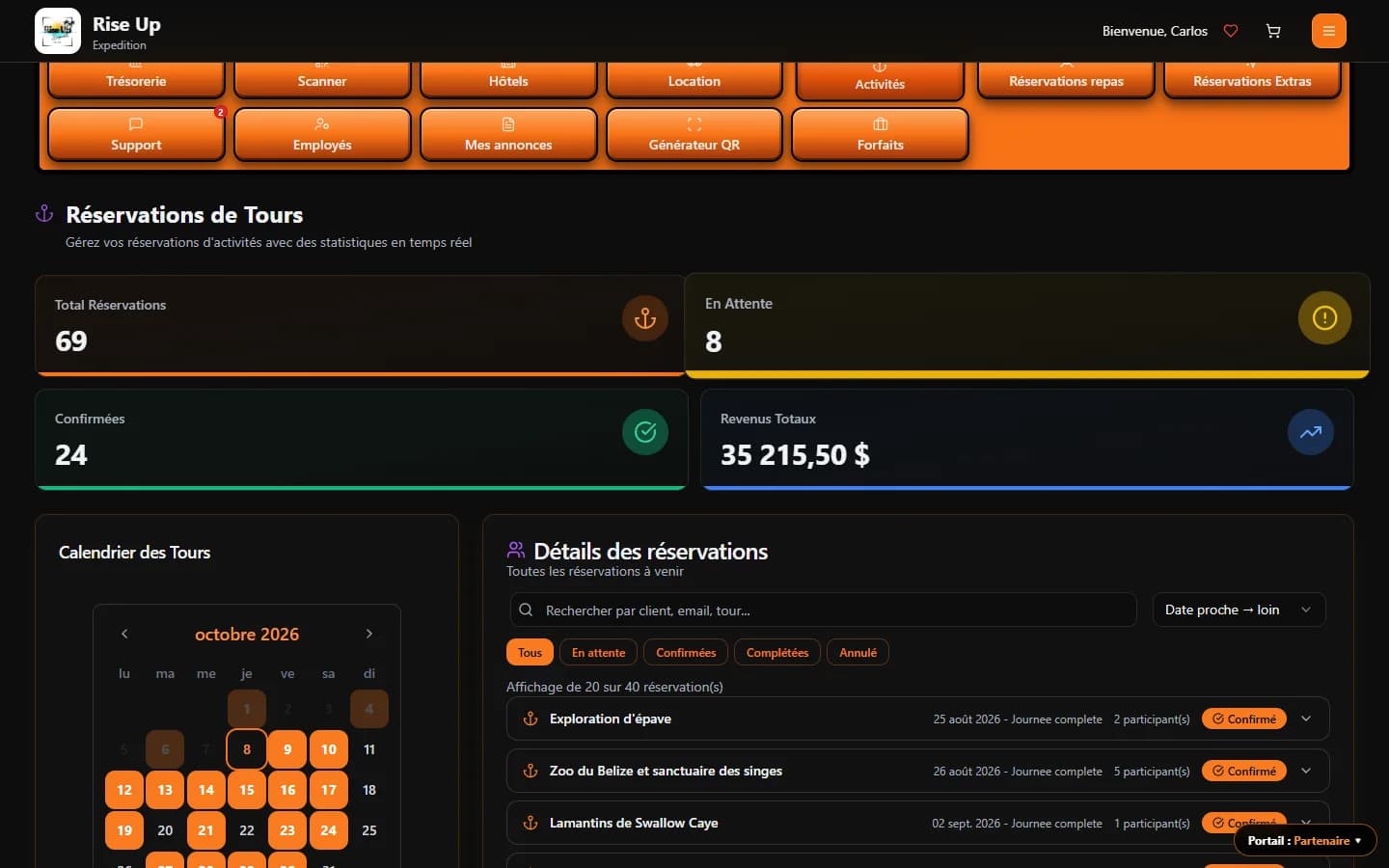Click the alert icon in En Attente card

1324,317
